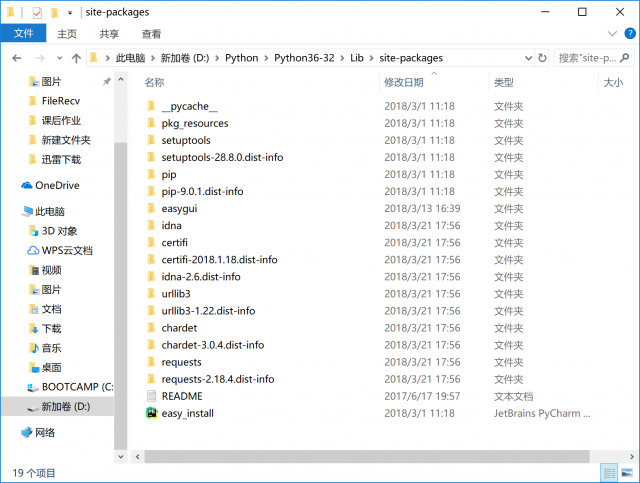Screen dimensions: 640x483
Task: Open the recent locations dropdown
Action: (x=56, y=58)
